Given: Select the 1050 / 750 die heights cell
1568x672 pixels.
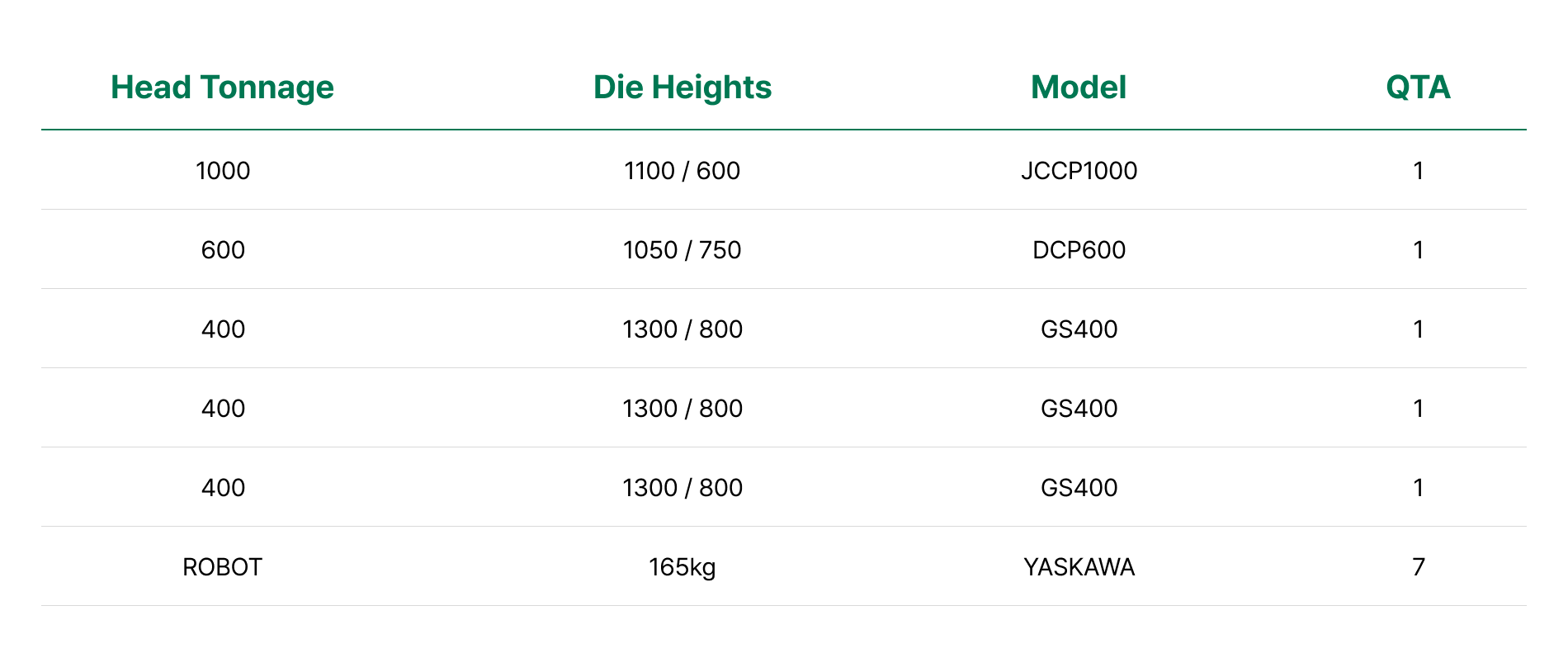Looking at the screenshot, I should tap(682, 250).
